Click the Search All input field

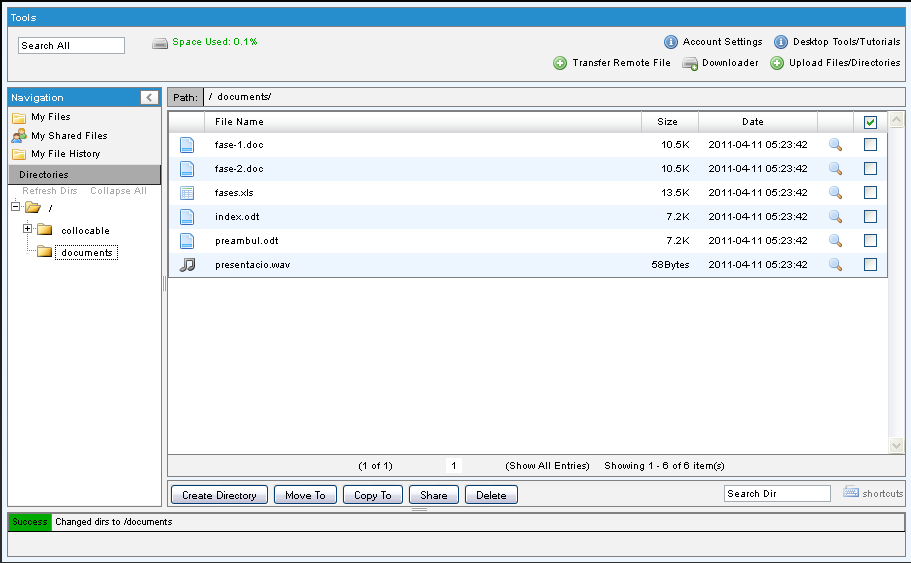tap(71, 45)
